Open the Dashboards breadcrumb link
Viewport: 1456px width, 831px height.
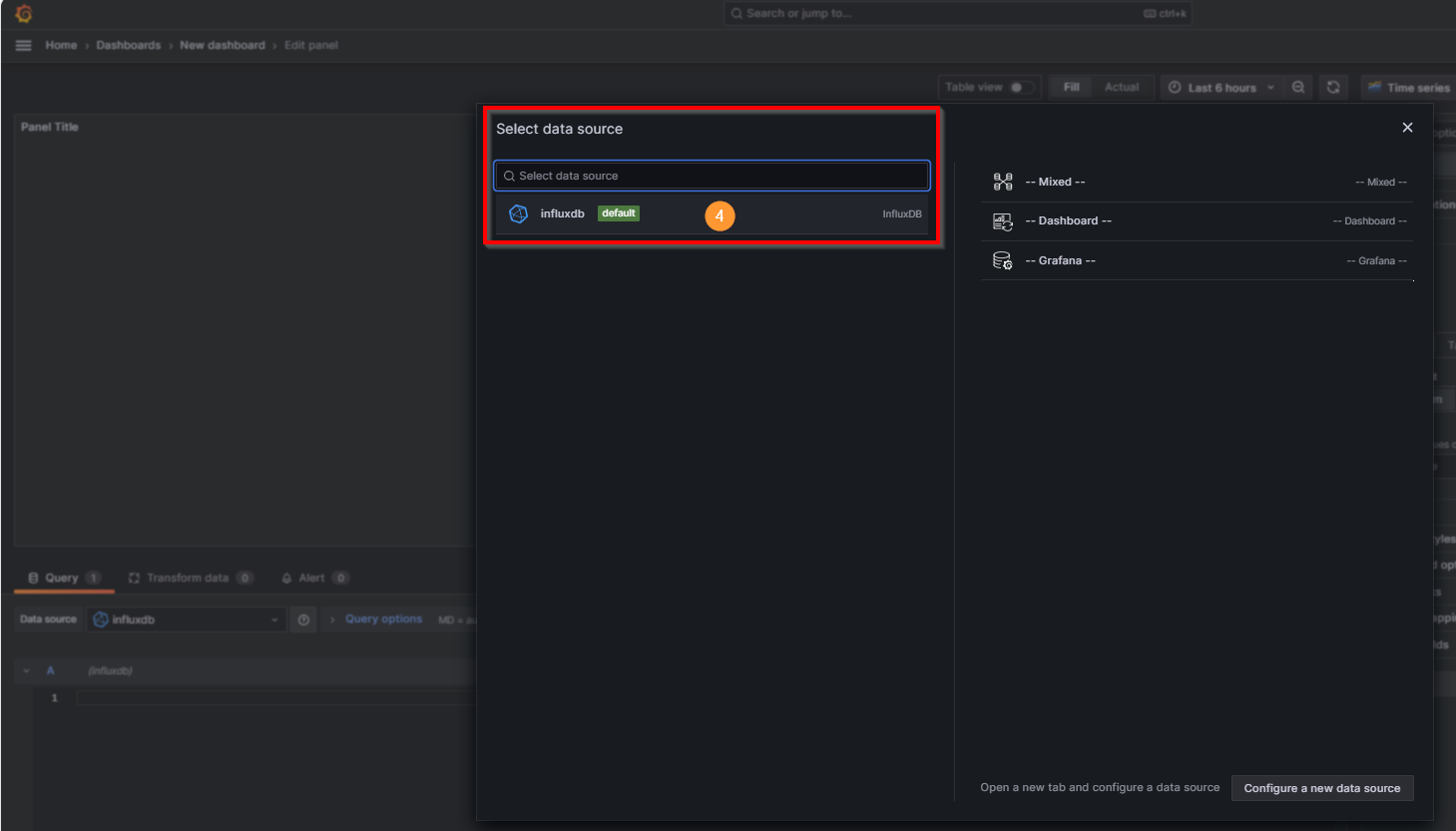click(x=129, y=45)
